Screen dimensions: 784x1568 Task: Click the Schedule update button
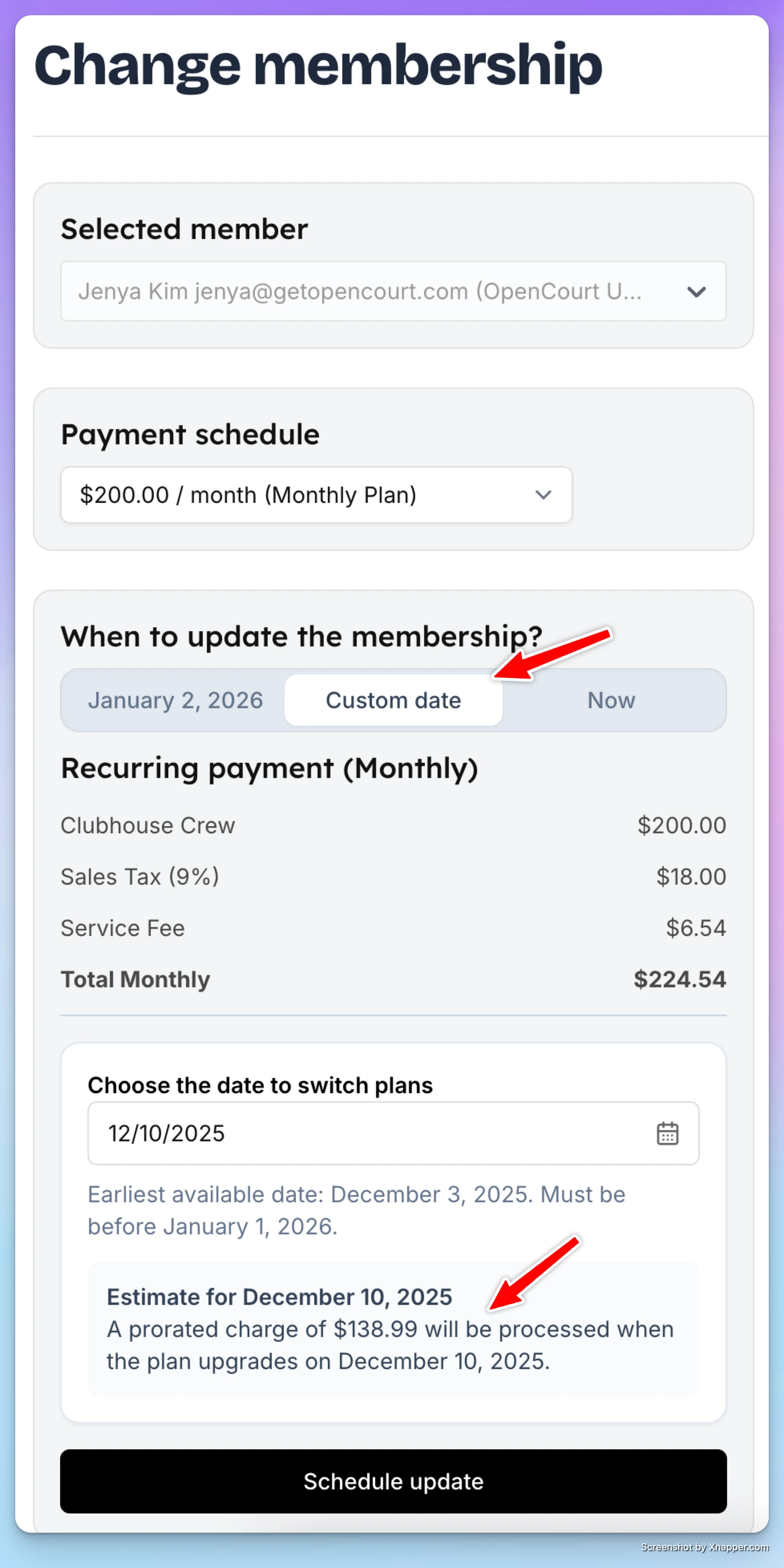pyautogui.click(x=394, y=1481)
